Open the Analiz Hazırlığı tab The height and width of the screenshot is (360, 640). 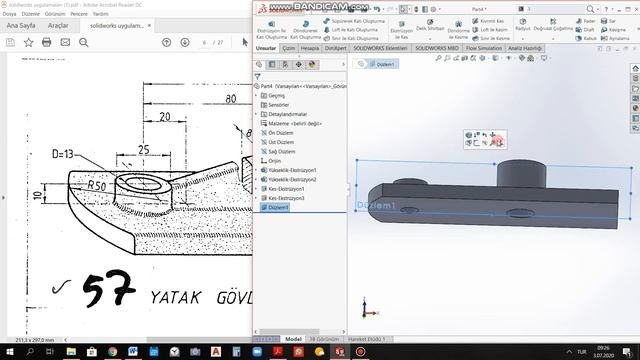tap(524, 48)
